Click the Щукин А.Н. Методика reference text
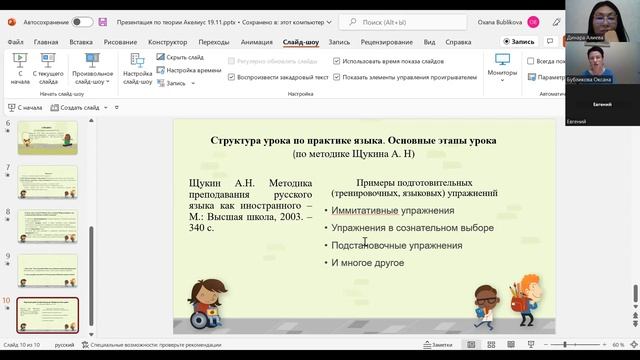Viewport: 640px width, 360px height. [x=250, y=205]
